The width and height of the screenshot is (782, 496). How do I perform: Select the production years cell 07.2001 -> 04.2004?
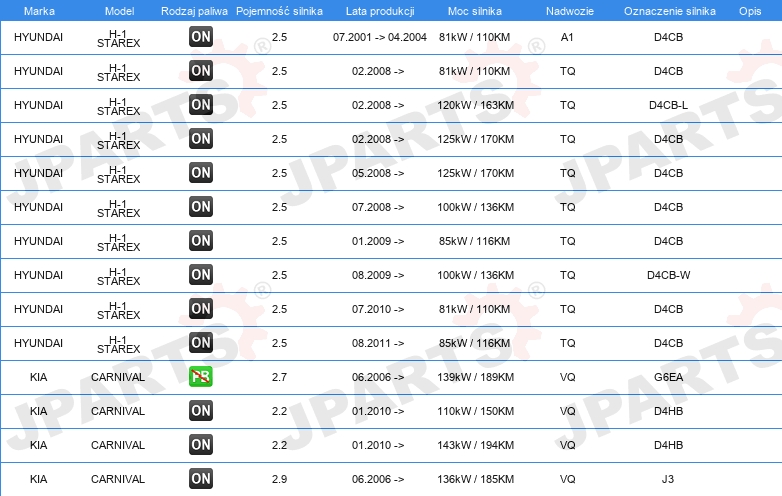[380, 37]
